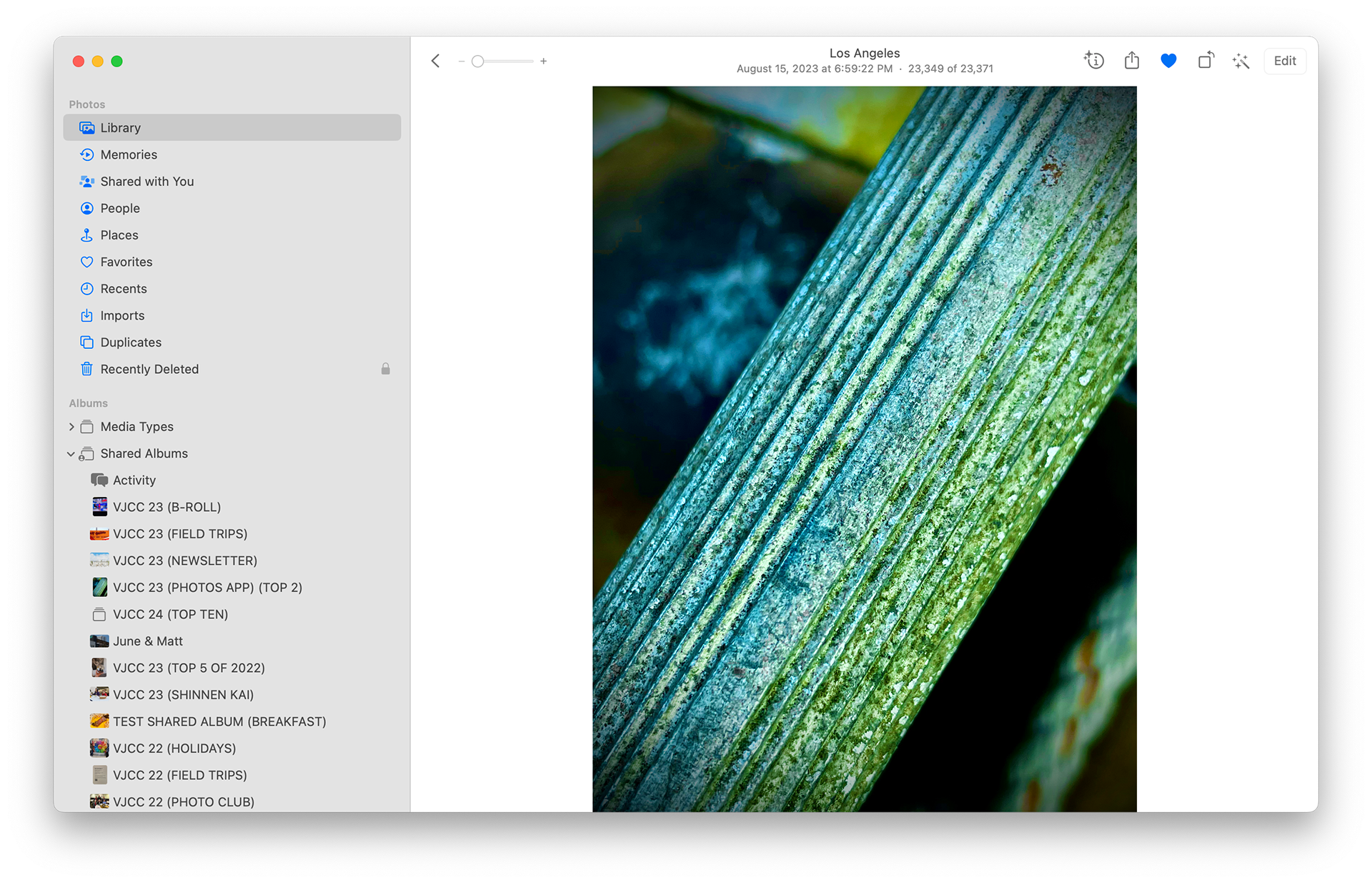Open the Recently Deleted album

pos(232,369)
